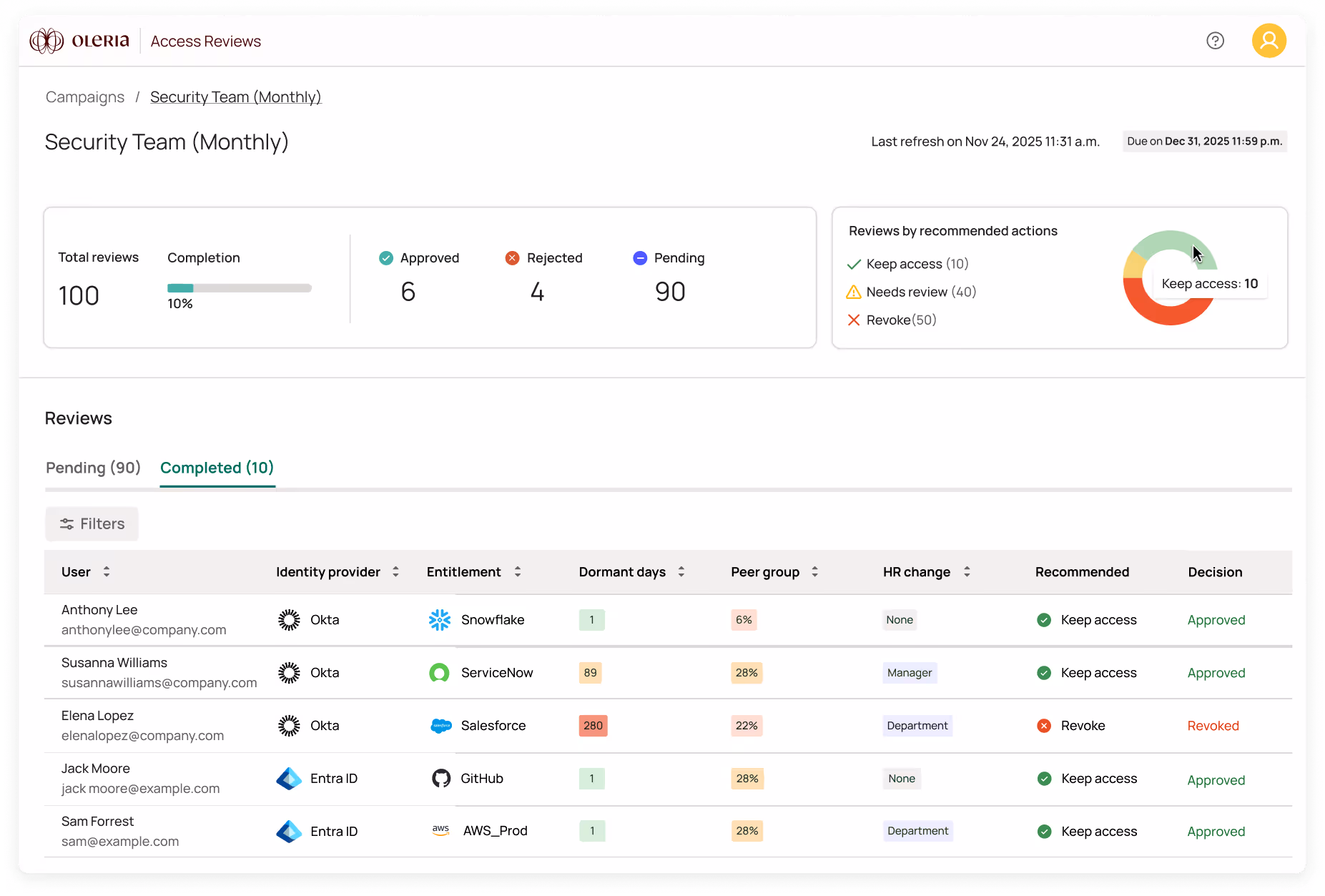Click the Needs review warning triangle icon
This screenshot has height=896, width=1325.
854,292
